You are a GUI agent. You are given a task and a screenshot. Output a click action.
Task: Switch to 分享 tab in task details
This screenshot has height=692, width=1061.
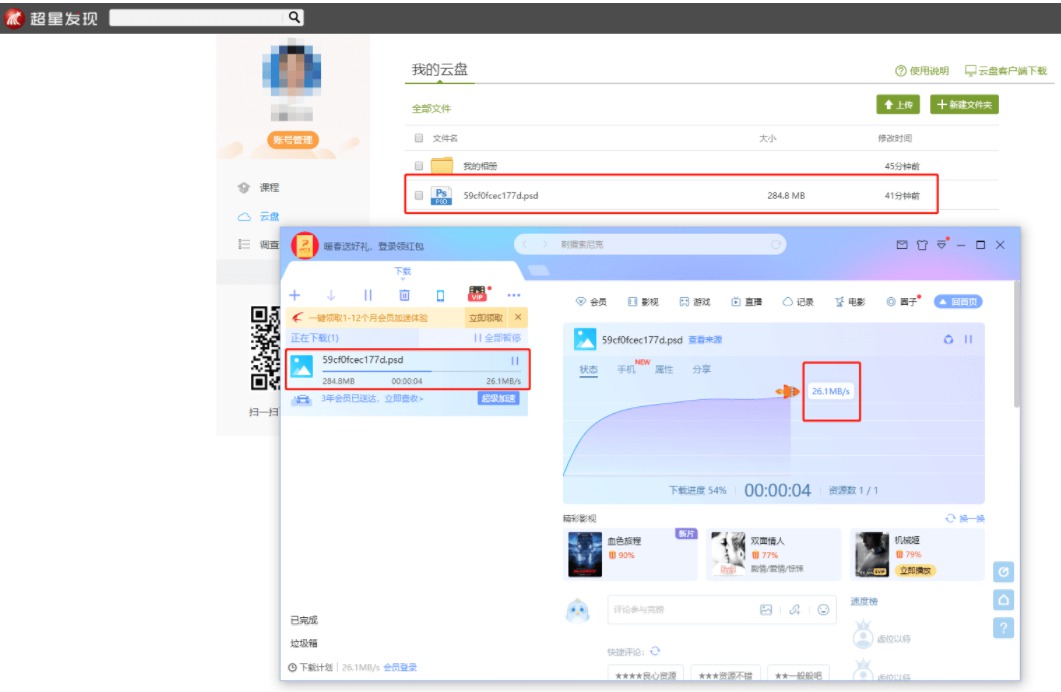(702, 369)
